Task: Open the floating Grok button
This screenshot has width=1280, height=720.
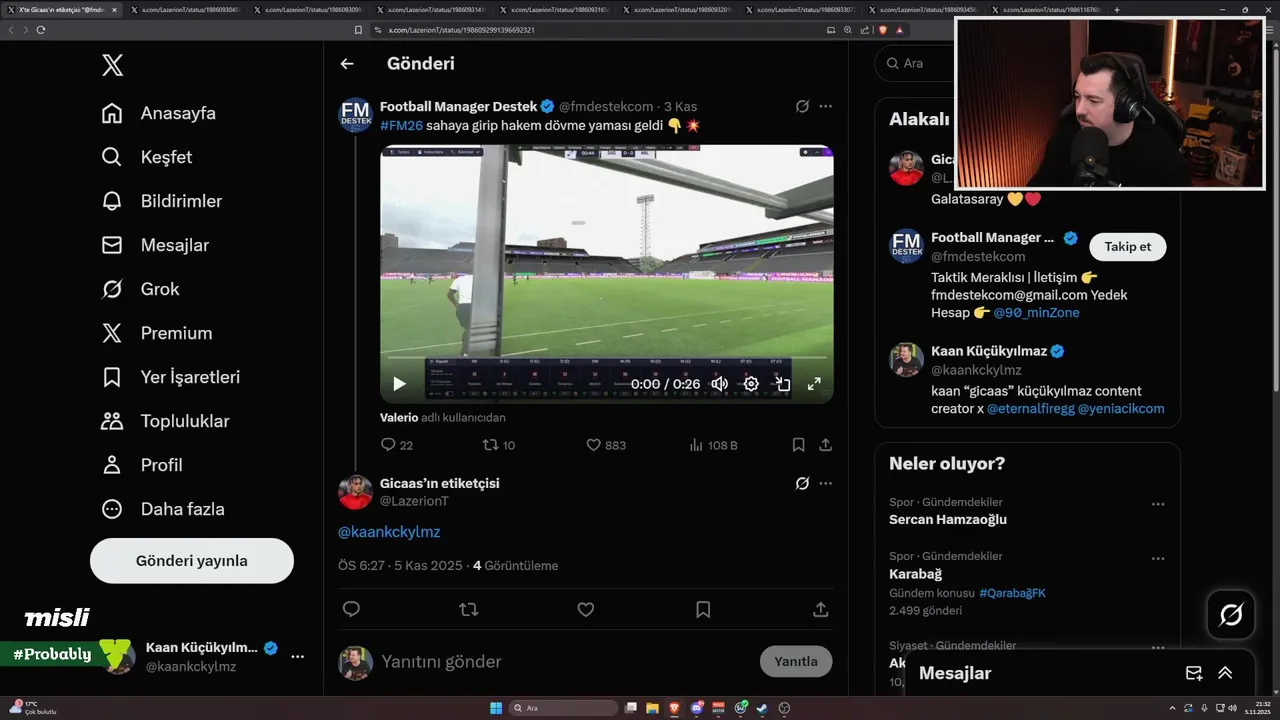Action: [x=1231, y=615]
